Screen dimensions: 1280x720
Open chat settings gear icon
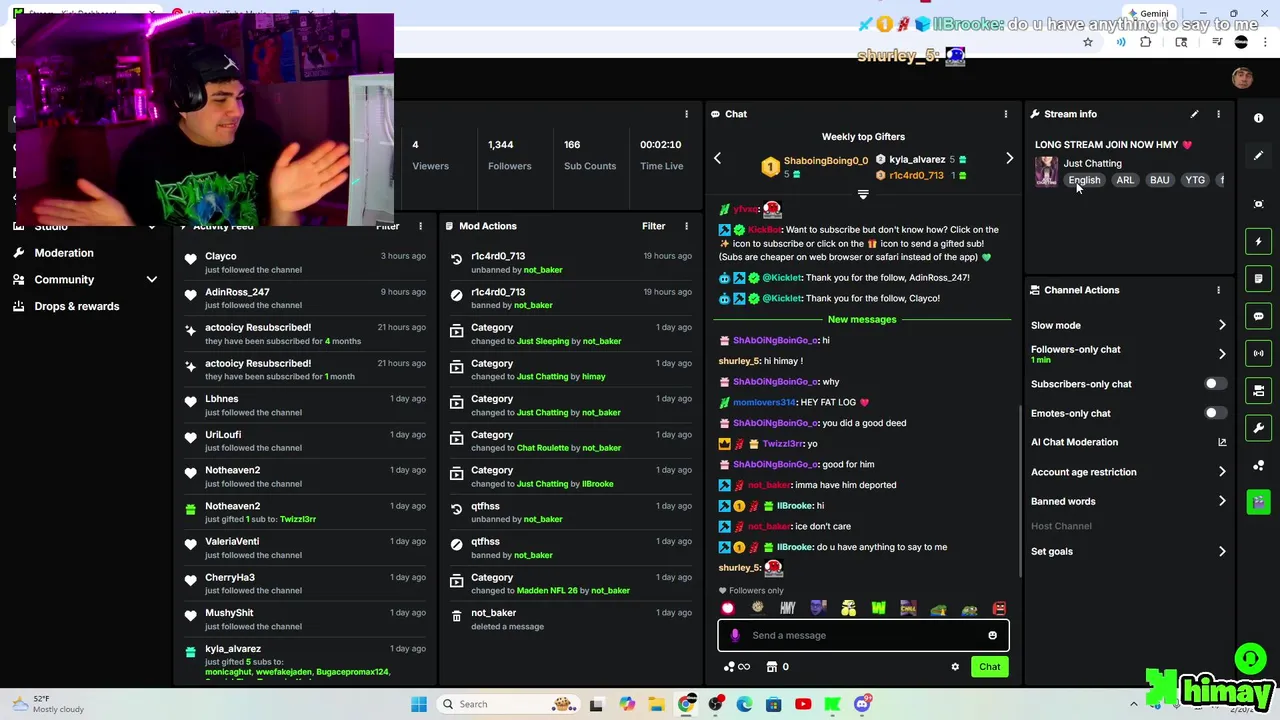955,667
